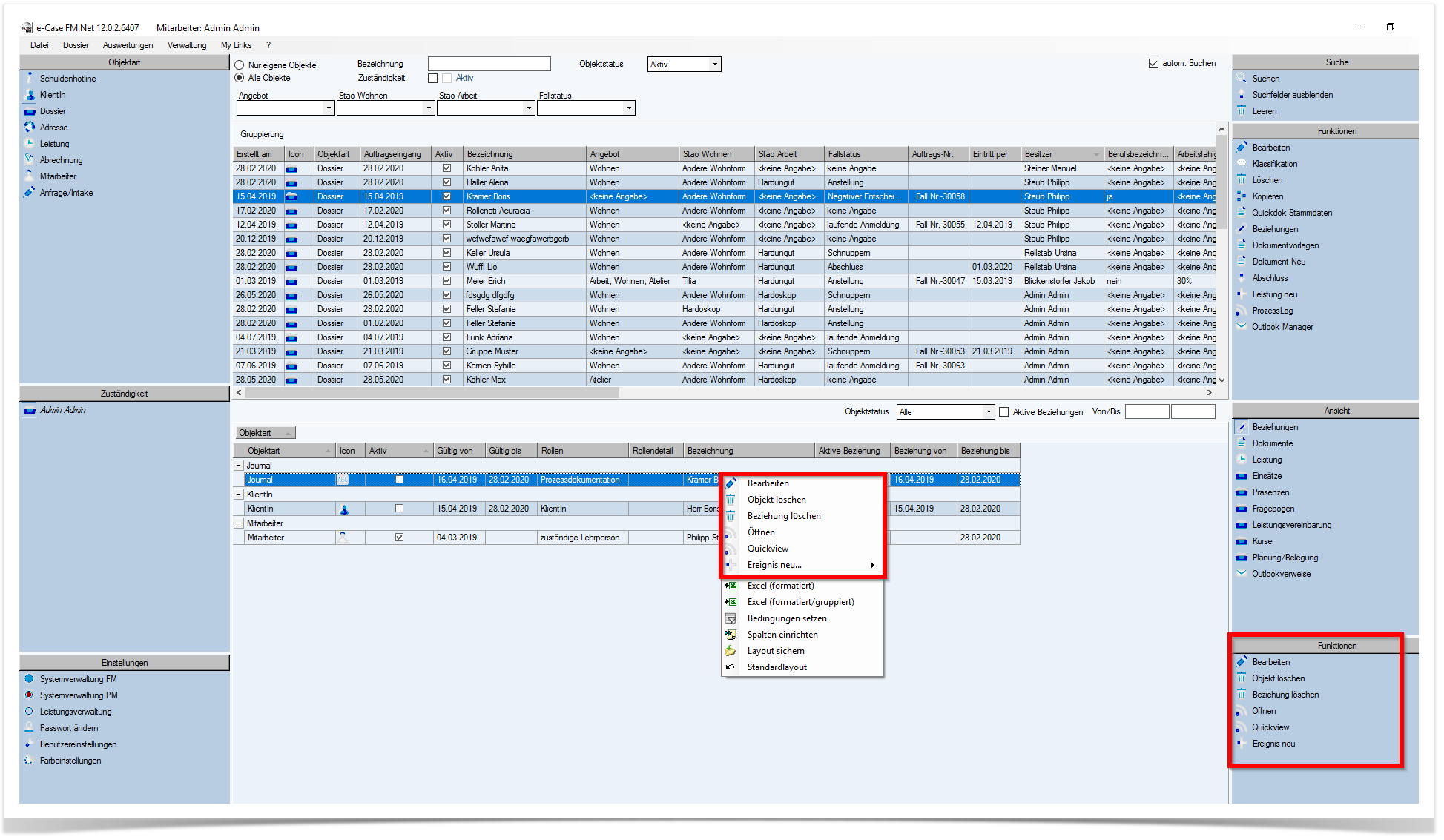This screenshot has width=1444, height=840.
Task: Open the upper Objektstatus Aktiv dropdown
Action: (715, 65)
